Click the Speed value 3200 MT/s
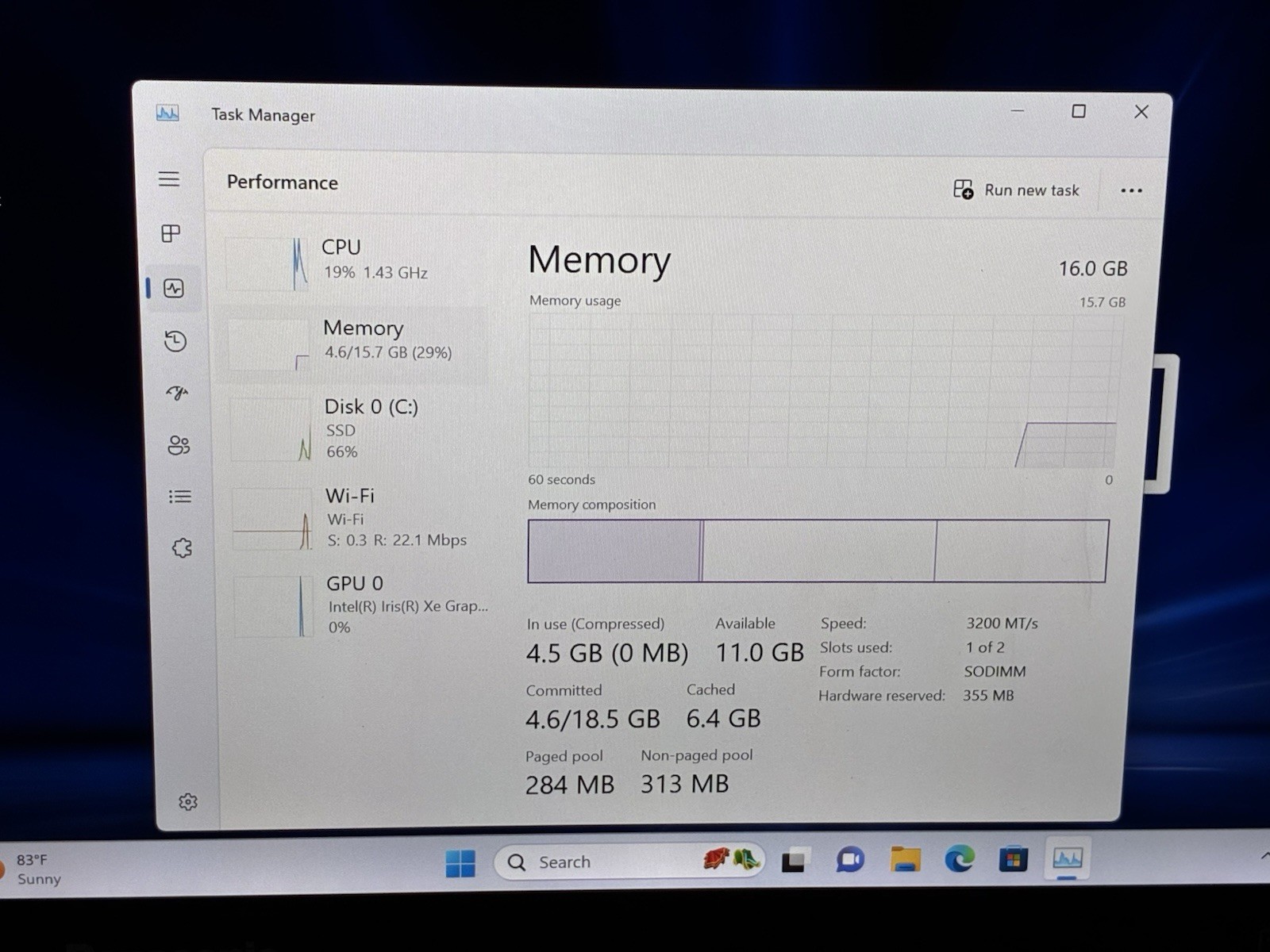This screenshot has width=1270, height=952. (x=1002, y=624)
